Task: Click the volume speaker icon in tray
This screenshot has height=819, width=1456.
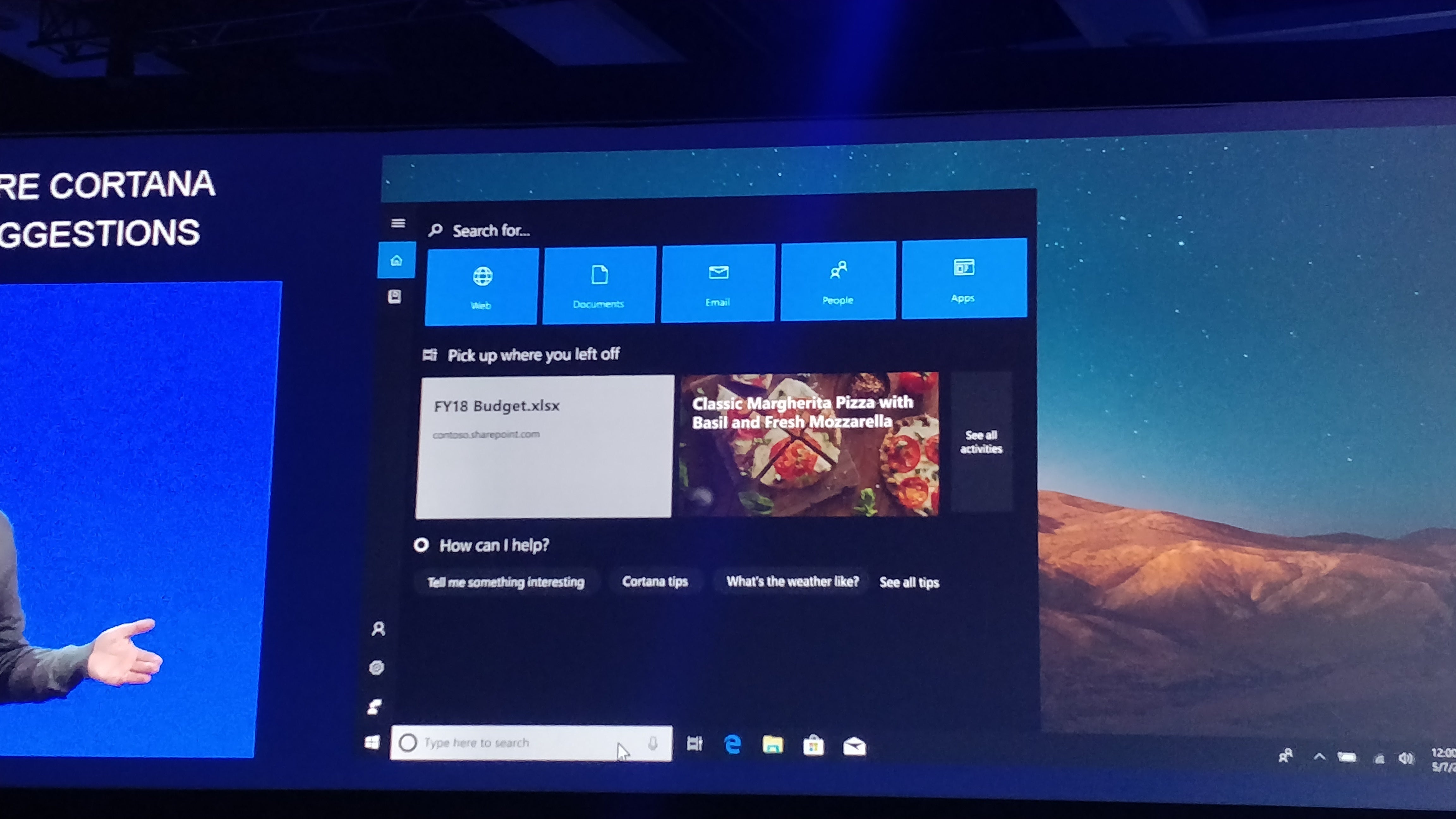Action: [x=1406, y=758]
